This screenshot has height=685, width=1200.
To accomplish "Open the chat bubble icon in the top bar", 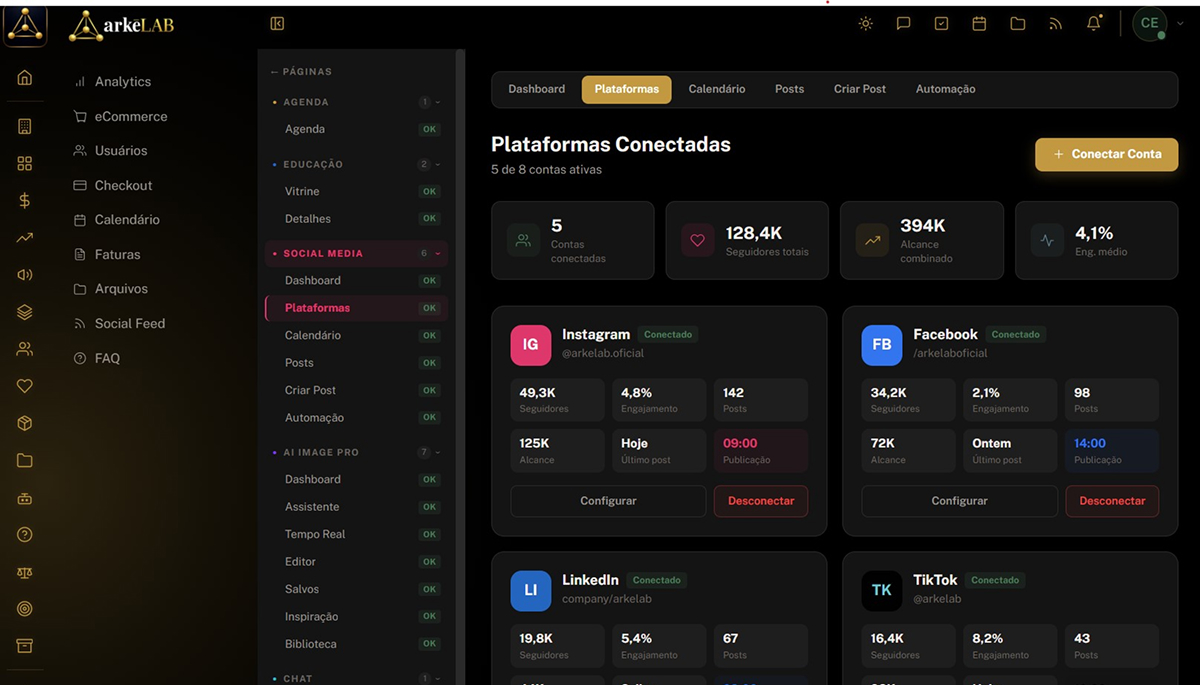I will (x=904, y=23).
